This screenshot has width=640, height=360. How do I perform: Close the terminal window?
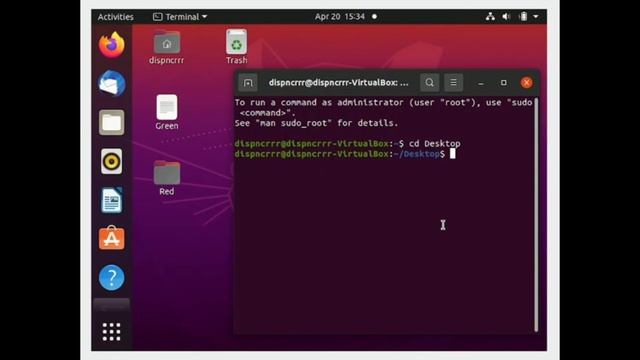click(x=527, y=83)
